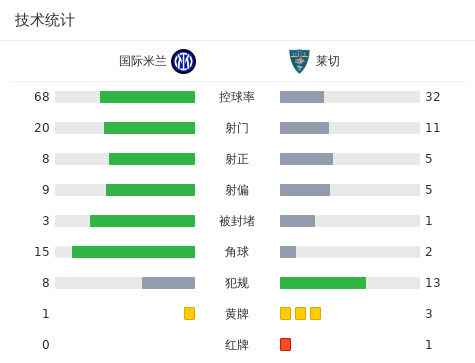This screenshot has height=363, width=475.
Task: Click Lecce's green fouls bar
Action: tap(323, 283)
